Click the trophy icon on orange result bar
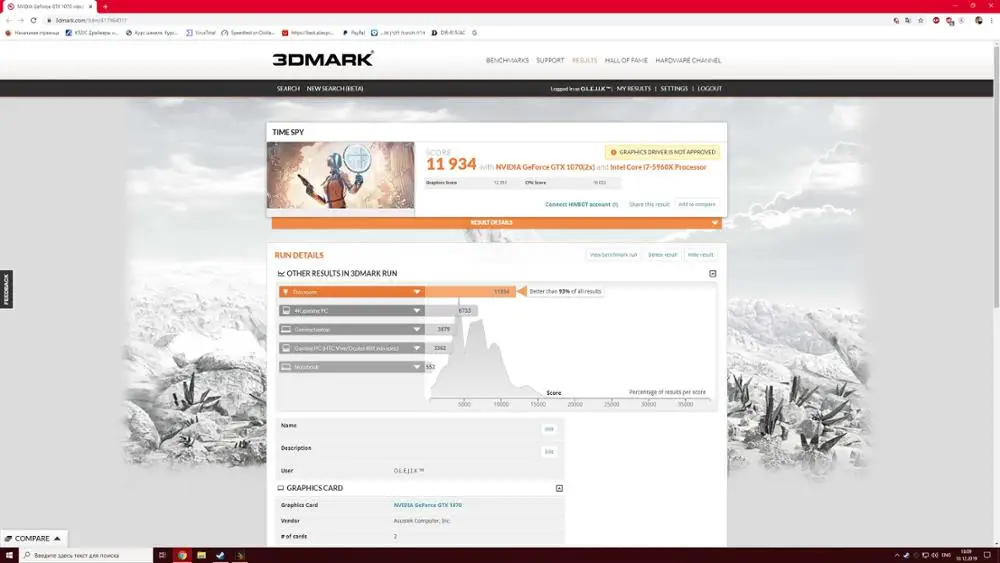The image size is (1000, 563). coord(286,292)
